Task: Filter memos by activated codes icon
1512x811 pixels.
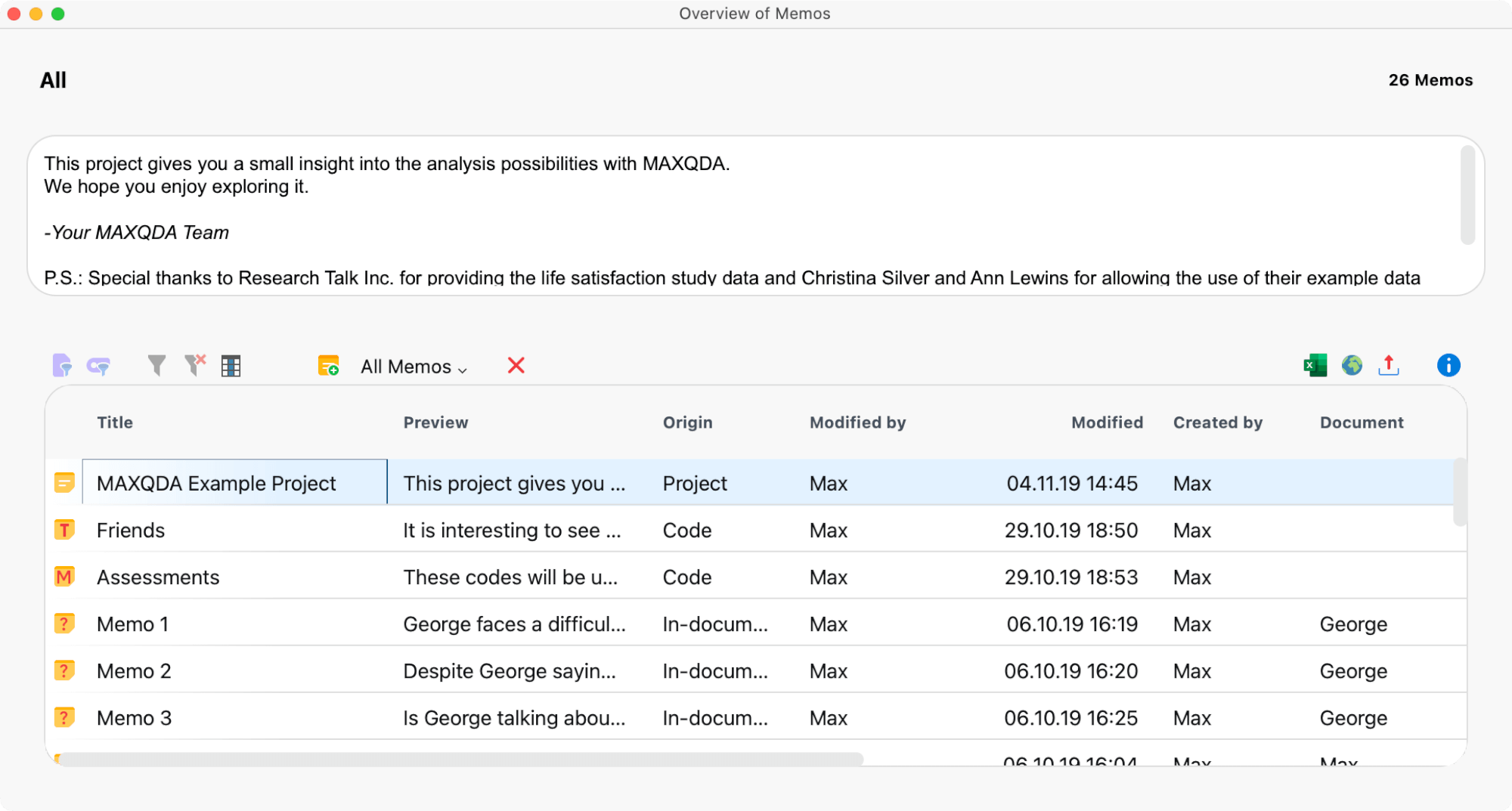Action: click(x=98, y=366)
